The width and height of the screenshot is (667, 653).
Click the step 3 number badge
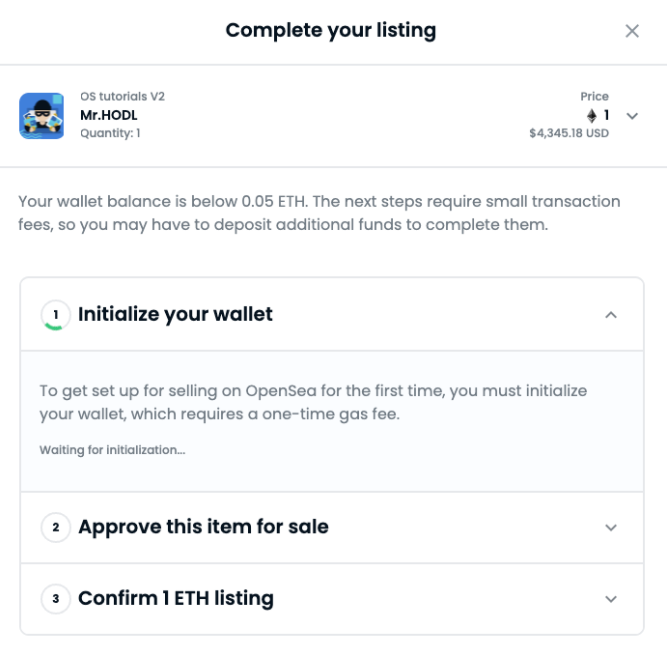pyautogui.click(x=55, y=599)
